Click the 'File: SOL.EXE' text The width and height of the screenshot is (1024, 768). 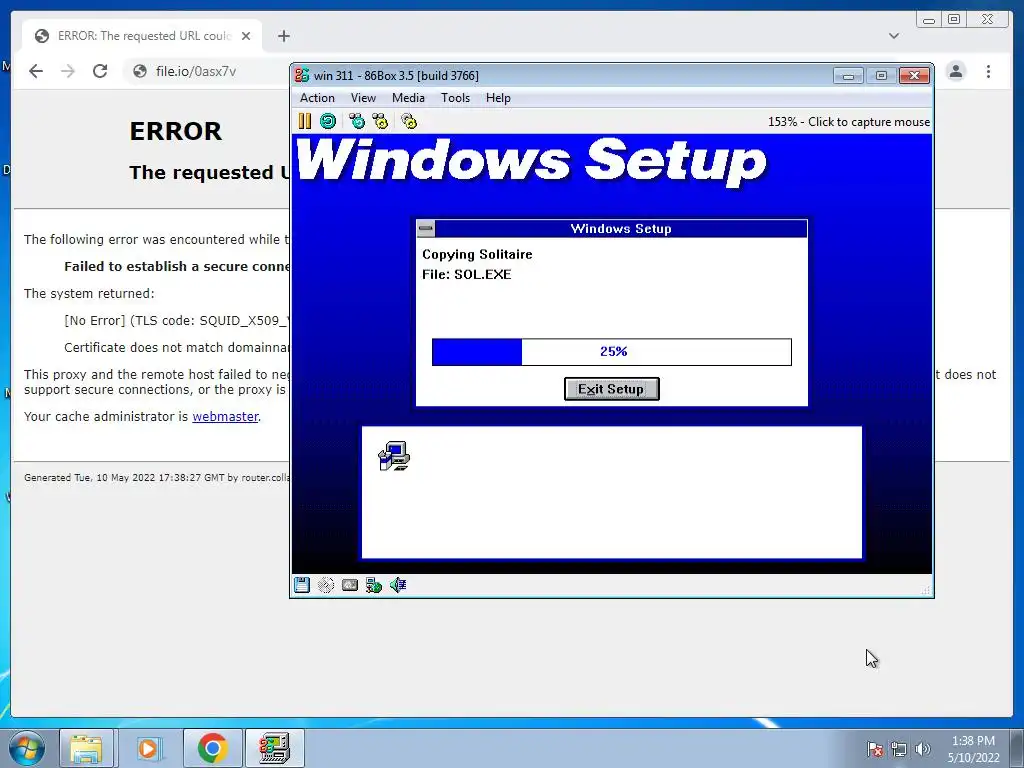point(466,274)
